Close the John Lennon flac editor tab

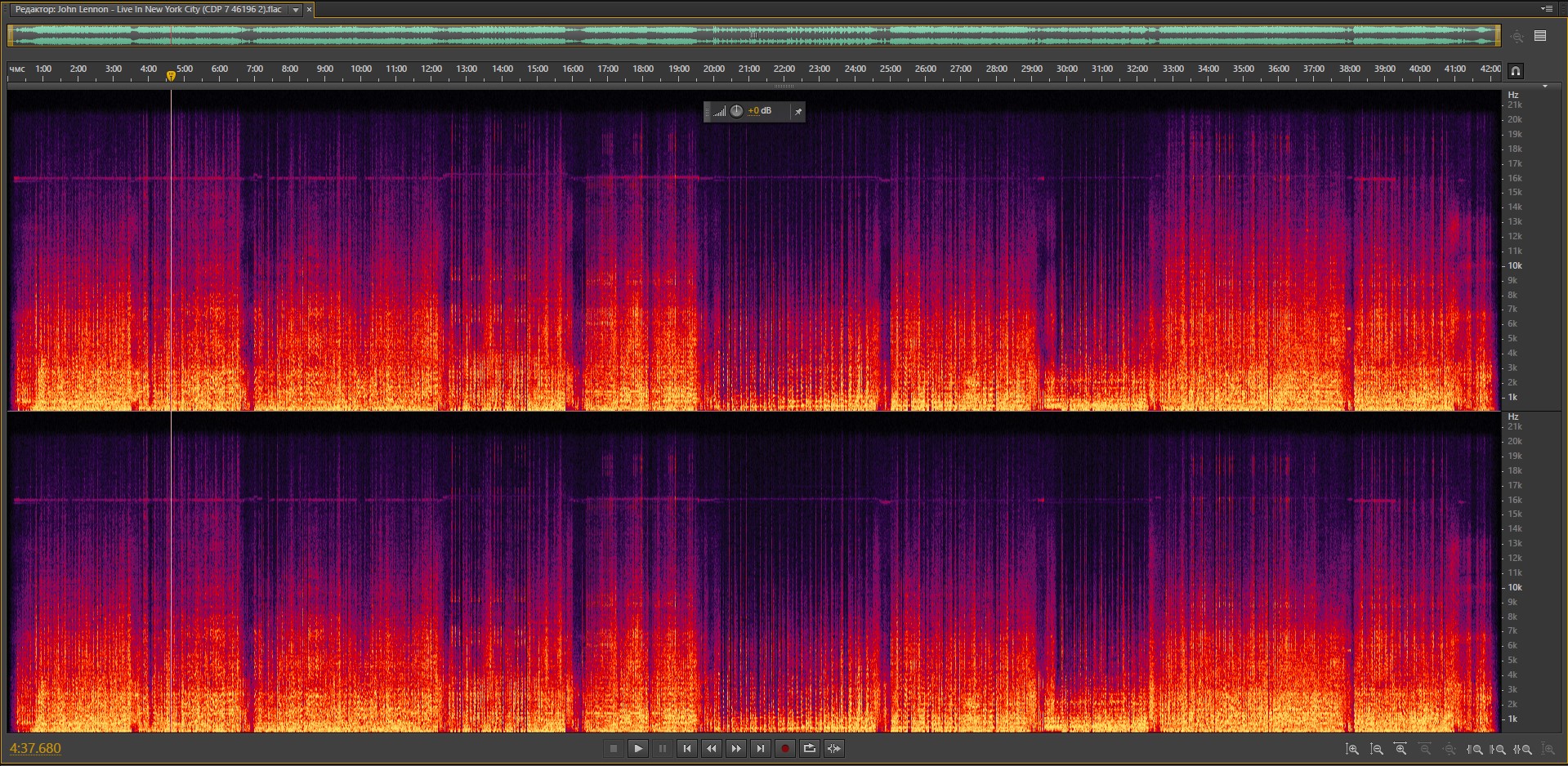pos(310,10)
